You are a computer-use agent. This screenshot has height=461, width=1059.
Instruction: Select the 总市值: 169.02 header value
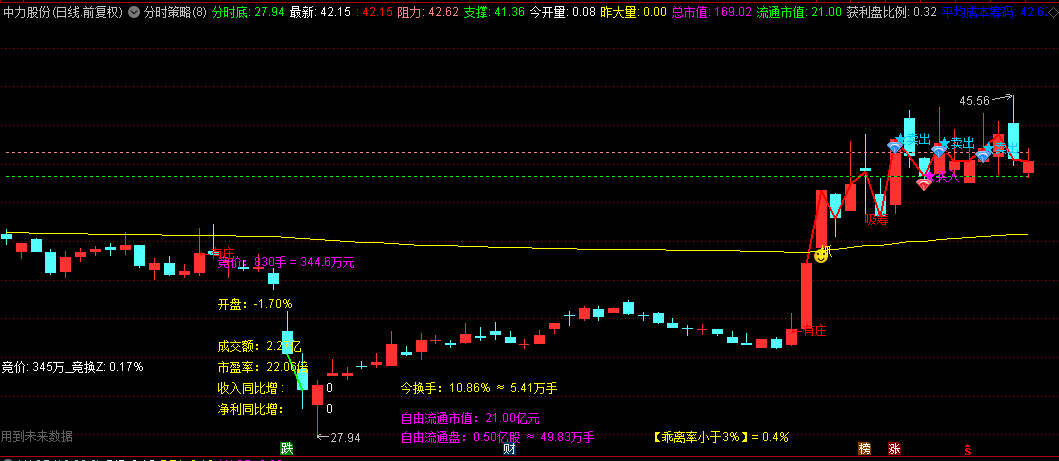712,12
